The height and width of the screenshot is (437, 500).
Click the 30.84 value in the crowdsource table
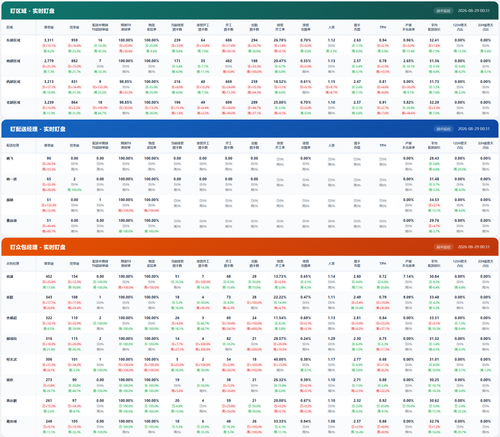[434, 276]
